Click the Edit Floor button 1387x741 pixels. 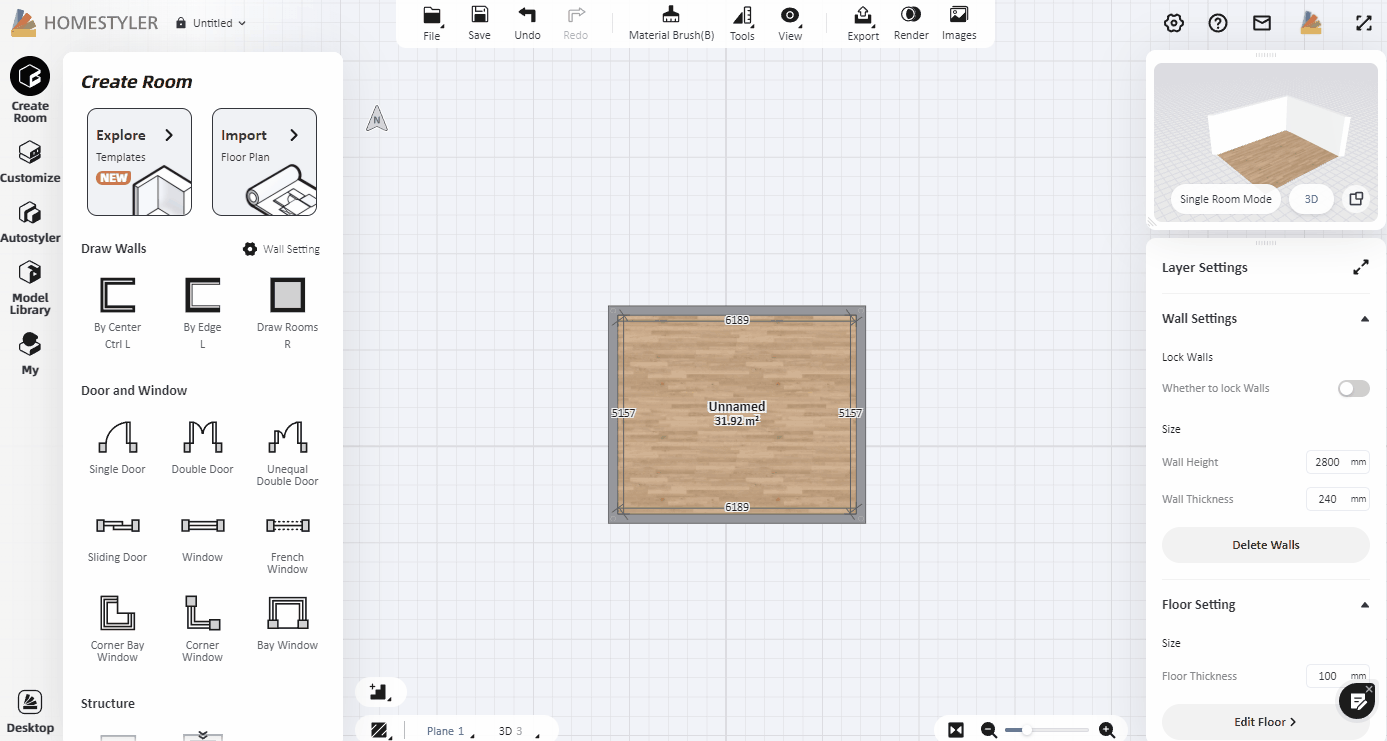point(1265,721)
